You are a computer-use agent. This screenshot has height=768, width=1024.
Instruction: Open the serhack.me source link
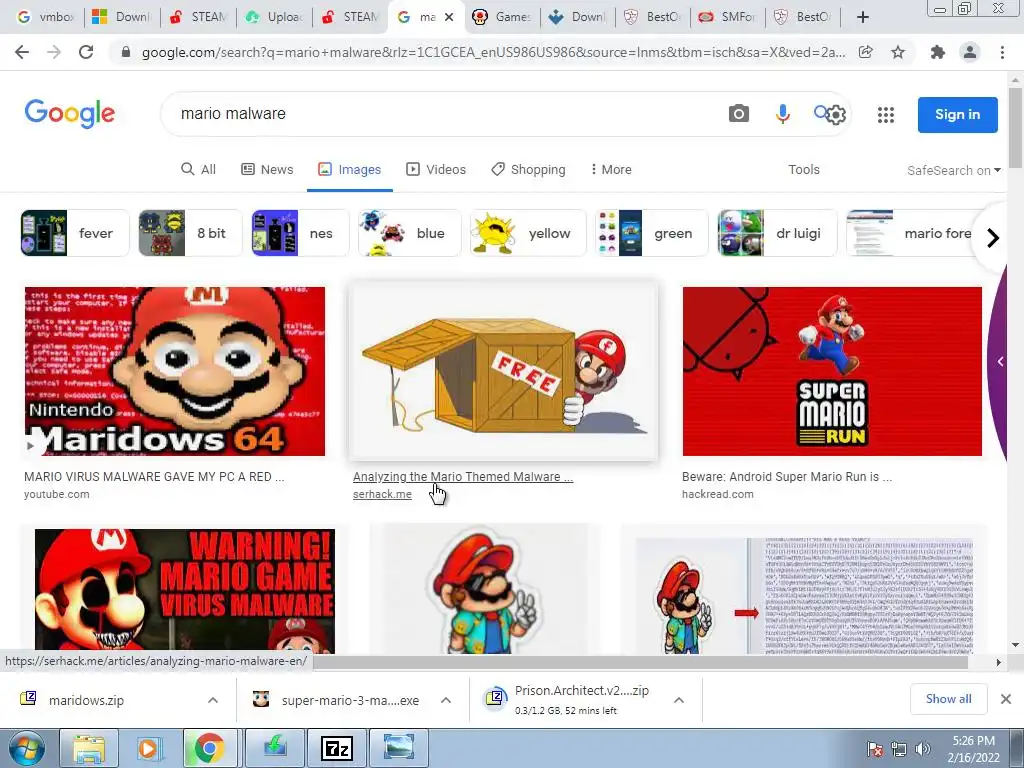pyautogui.click(x=382, y=494)
